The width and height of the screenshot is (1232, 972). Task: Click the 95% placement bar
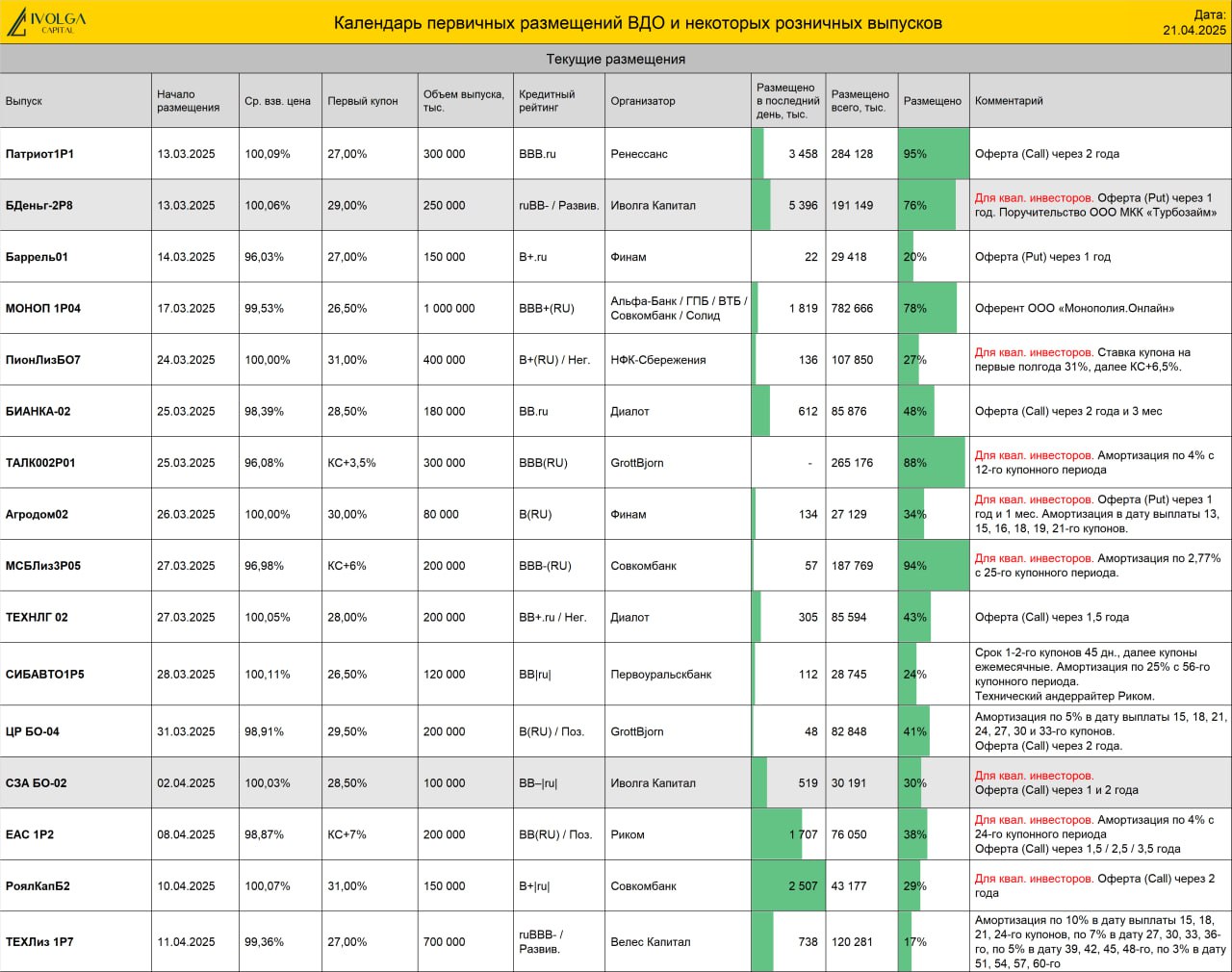[x=934, y=154]
